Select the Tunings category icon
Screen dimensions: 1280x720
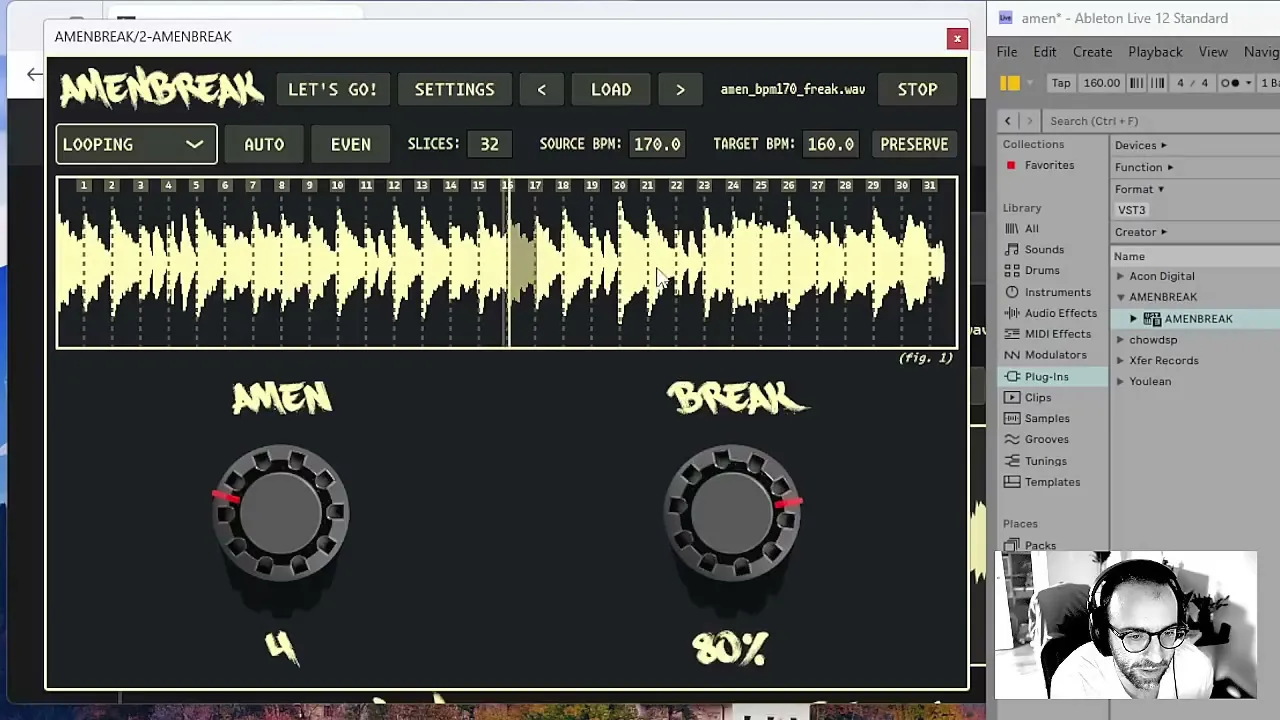(x=1012, y=461)
